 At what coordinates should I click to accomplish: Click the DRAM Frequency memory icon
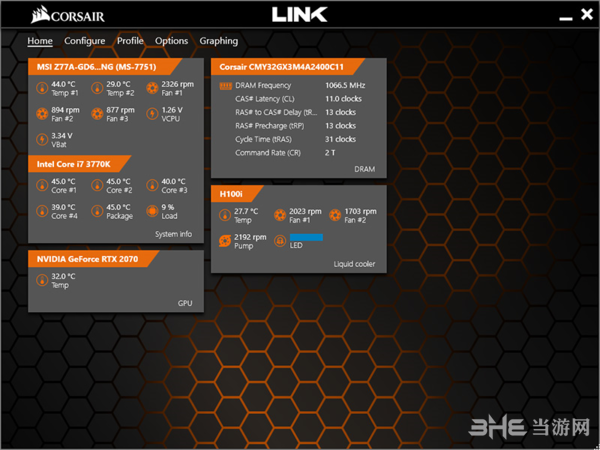226,86
